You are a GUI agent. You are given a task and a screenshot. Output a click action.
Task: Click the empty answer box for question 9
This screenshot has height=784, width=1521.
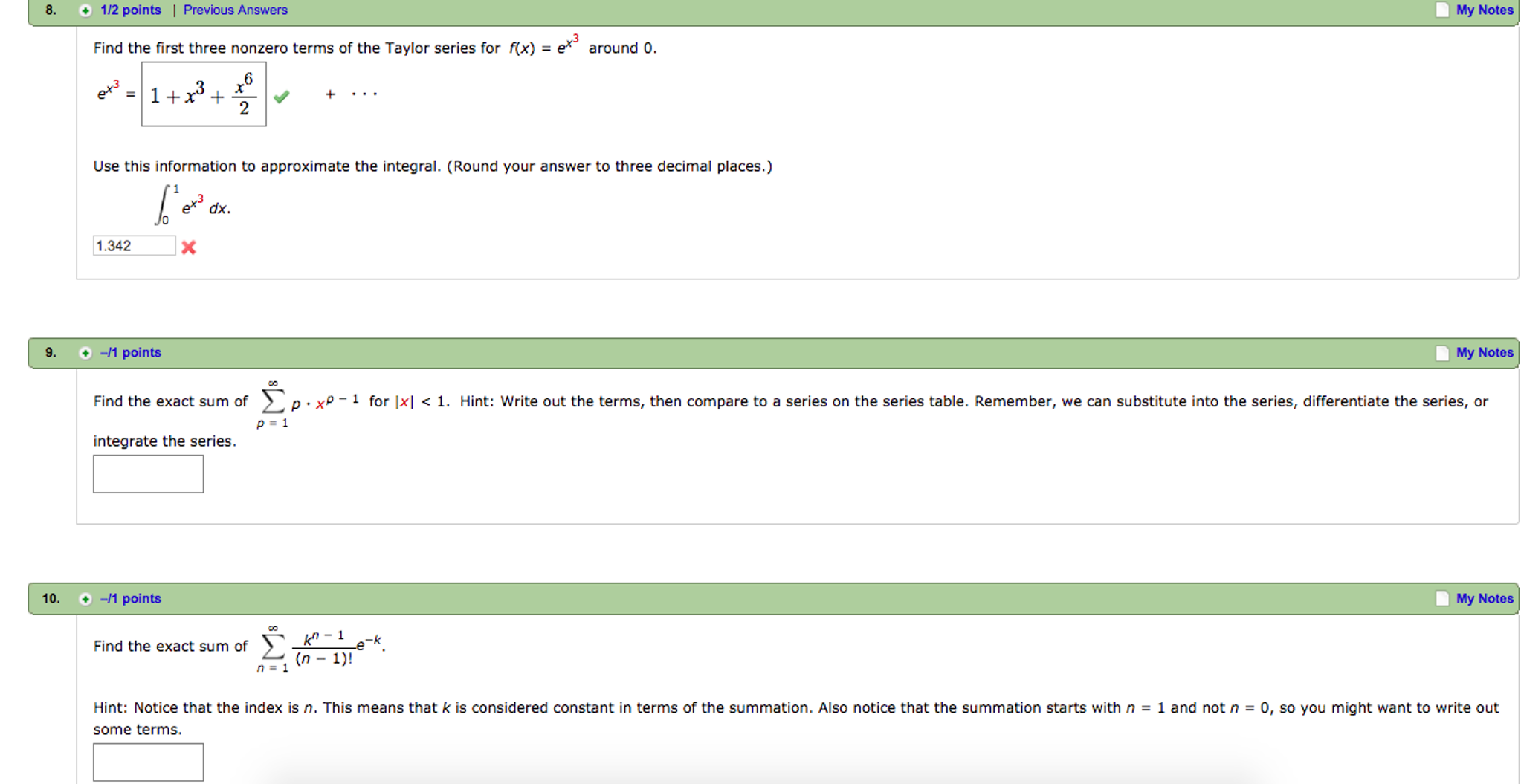[148, 474]
